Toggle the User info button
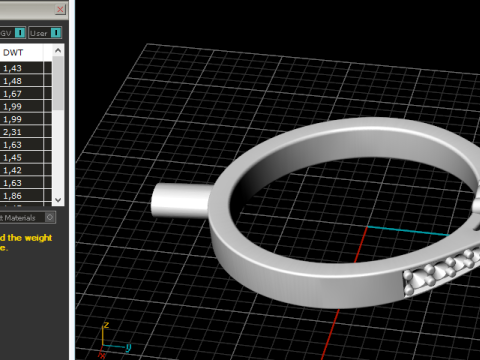The image size is (480, 360). pyautogui.click(x=56, y=33)
